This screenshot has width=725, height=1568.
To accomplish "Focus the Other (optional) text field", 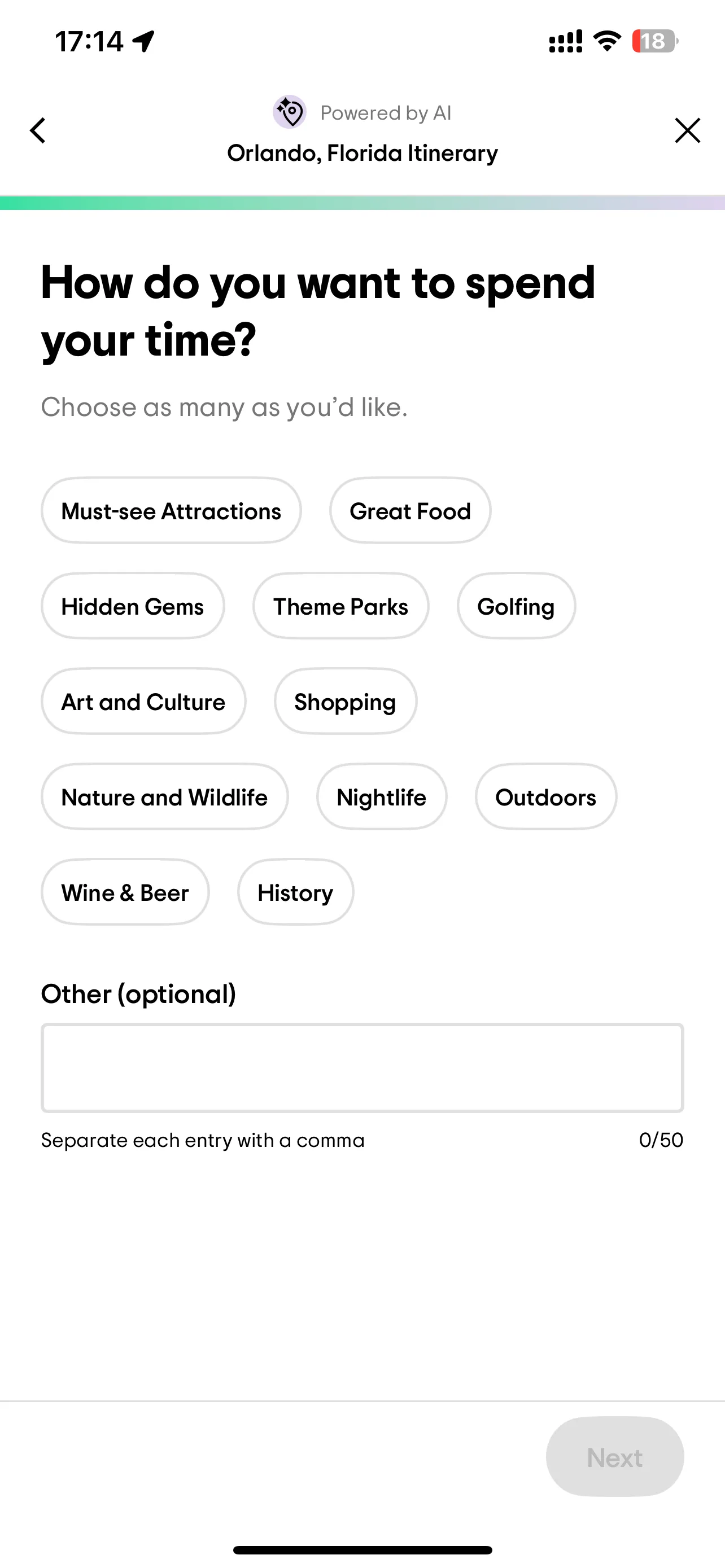I will point(362,1068).
